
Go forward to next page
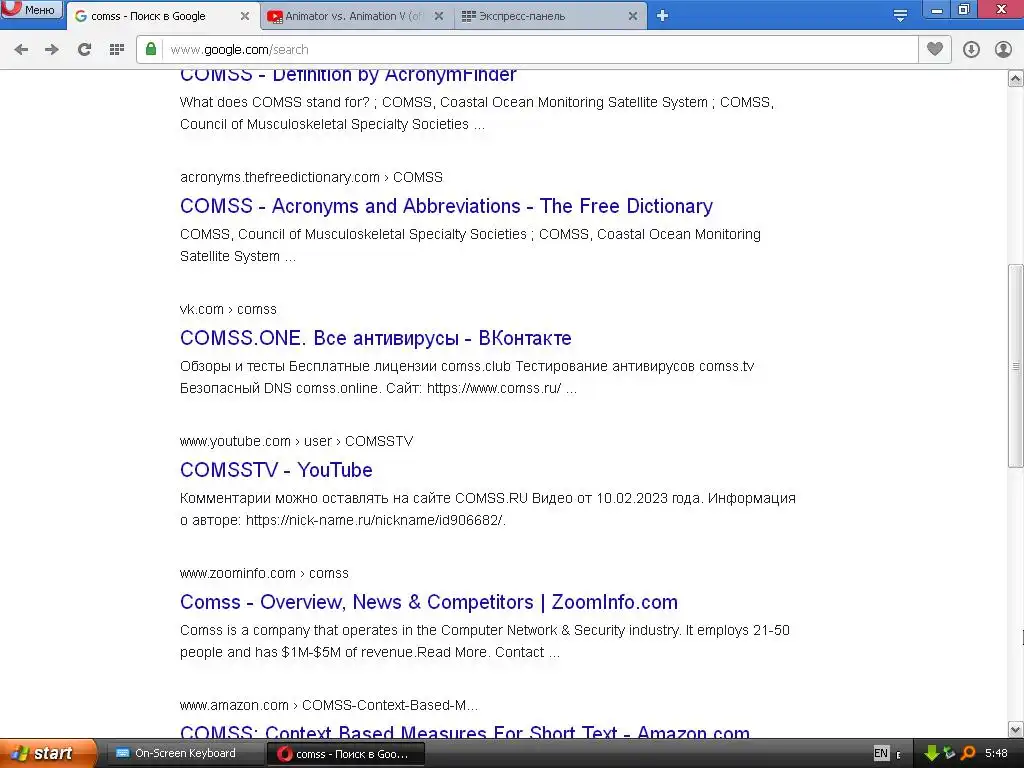52,50
